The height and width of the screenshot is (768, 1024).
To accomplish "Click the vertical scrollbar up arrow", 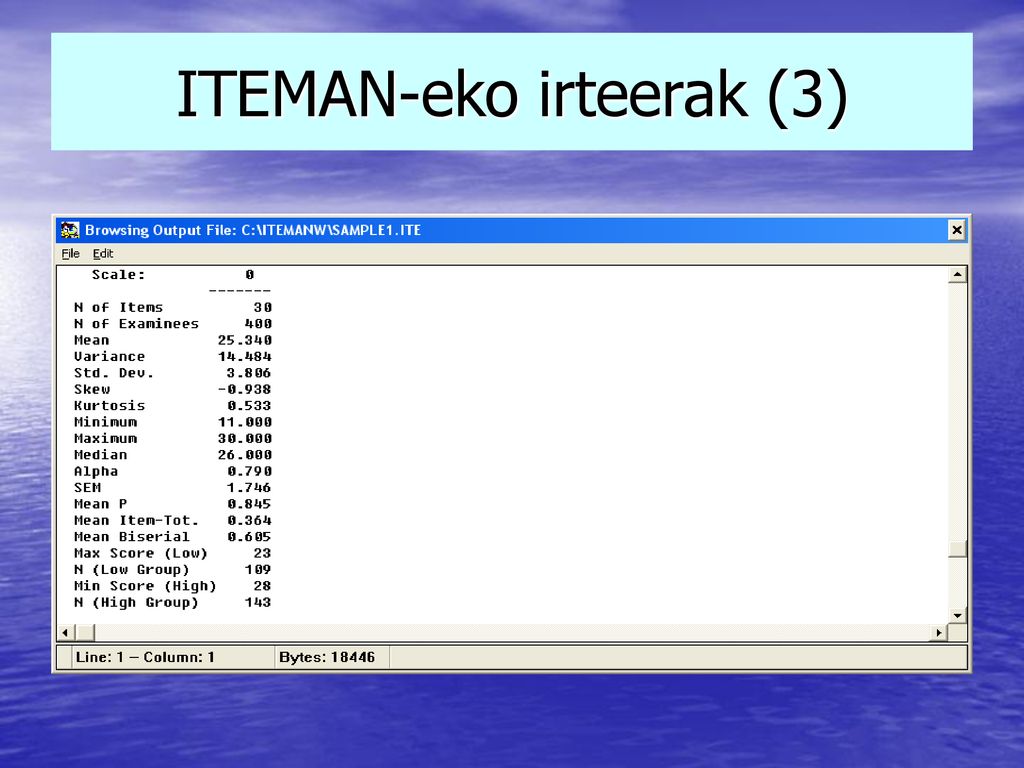I will tap(957, 275).
